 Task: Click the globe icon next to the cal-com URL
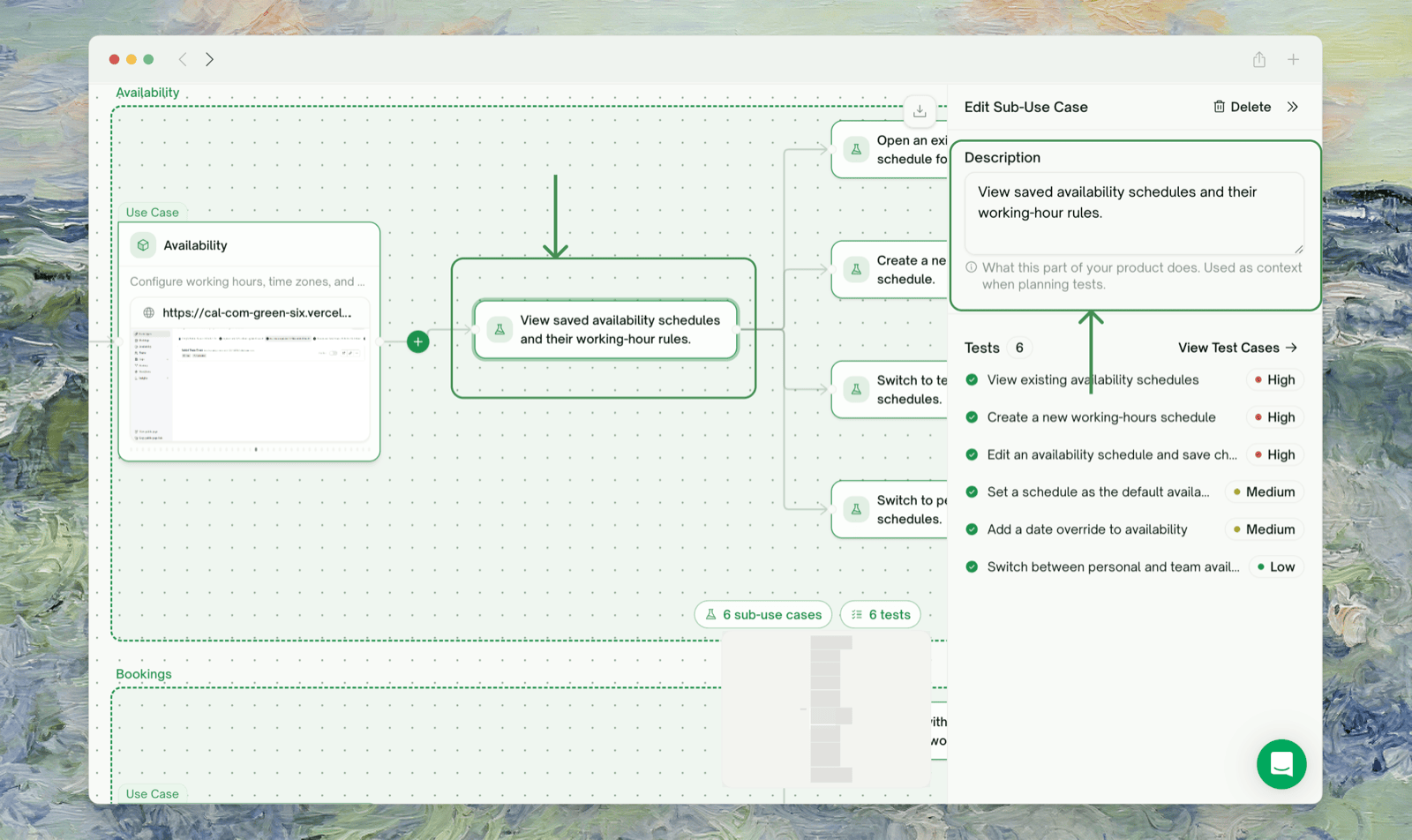(148, 312)
